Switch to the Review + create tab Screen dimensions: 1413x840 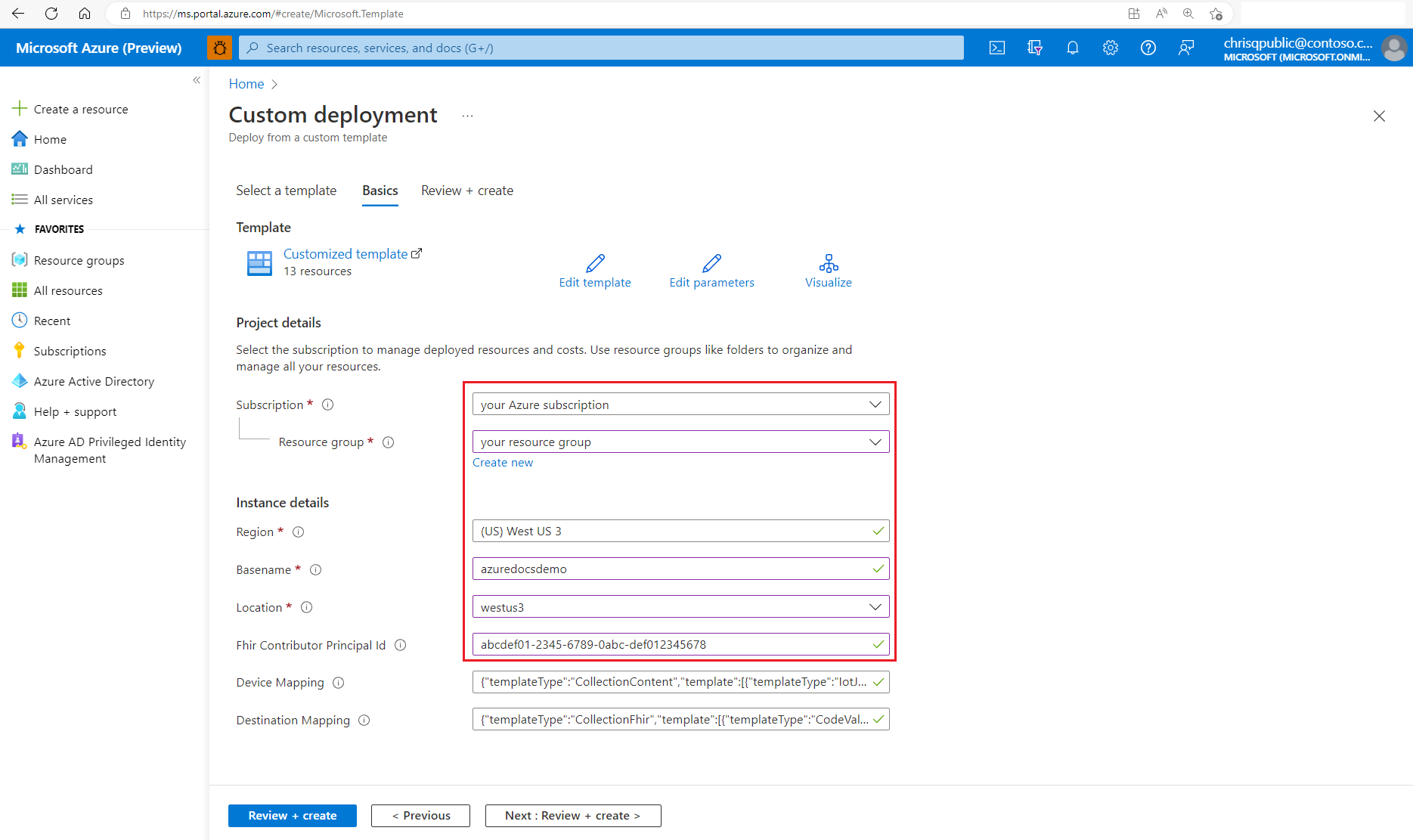pos(466,191)
